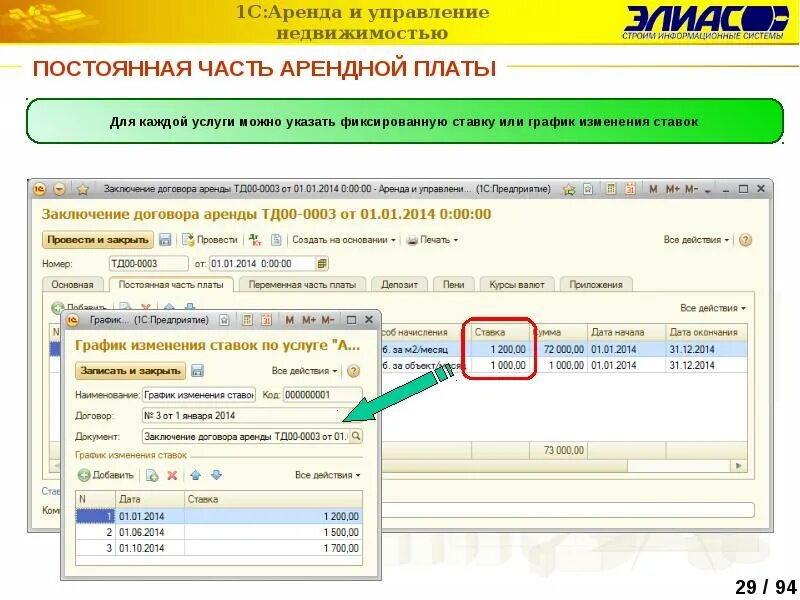Click the 'Дата начала' column header

point(626,332)
